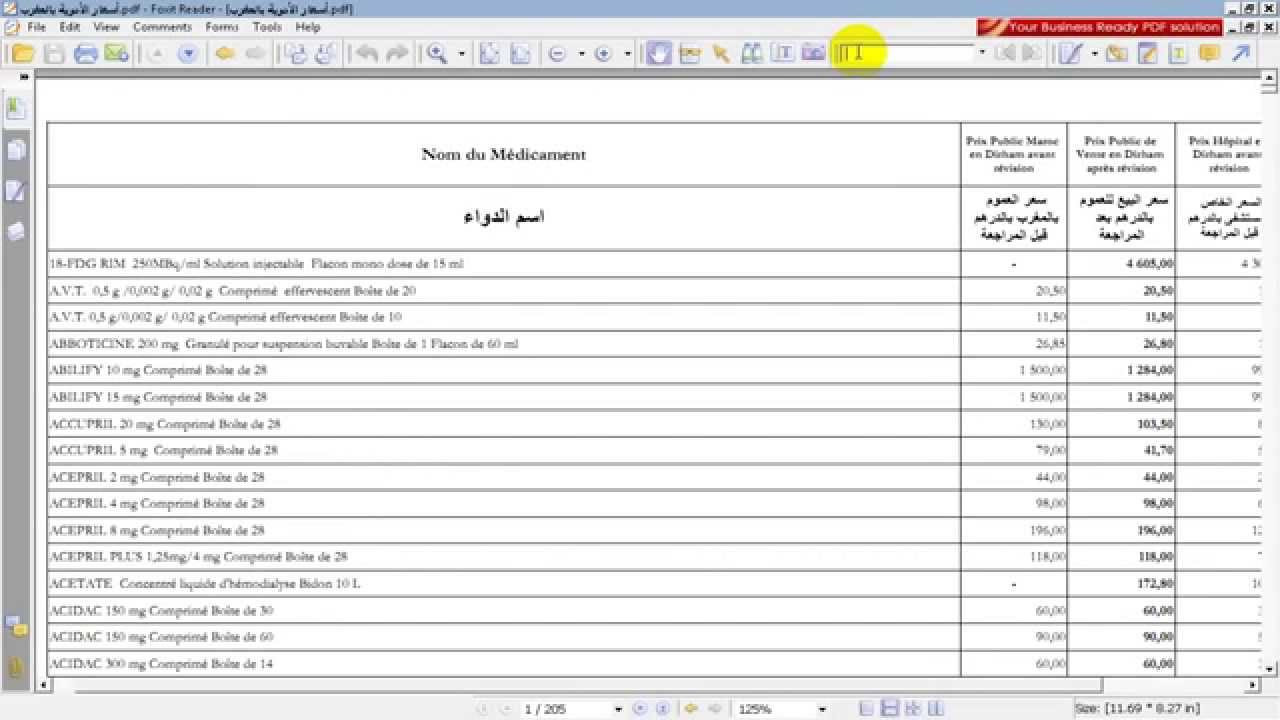Go to previous view in status bar

[690, 709]
